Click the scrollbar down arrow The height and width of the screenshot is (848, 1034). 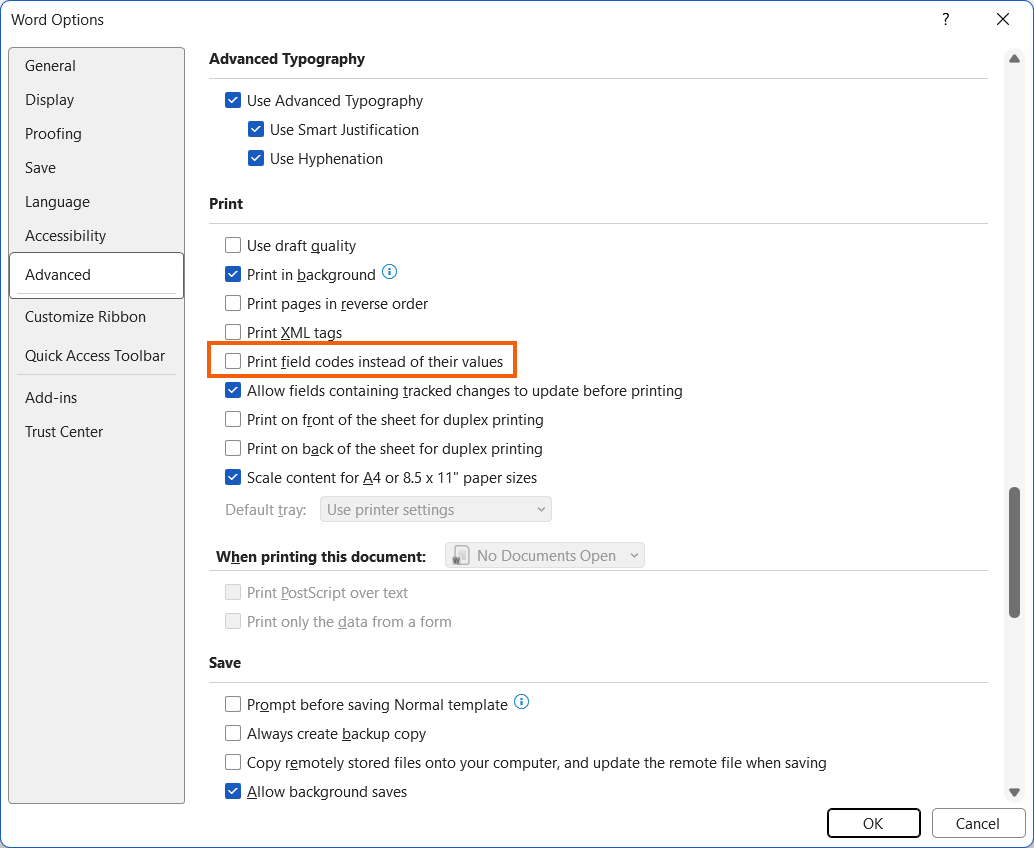(1014, 792)
